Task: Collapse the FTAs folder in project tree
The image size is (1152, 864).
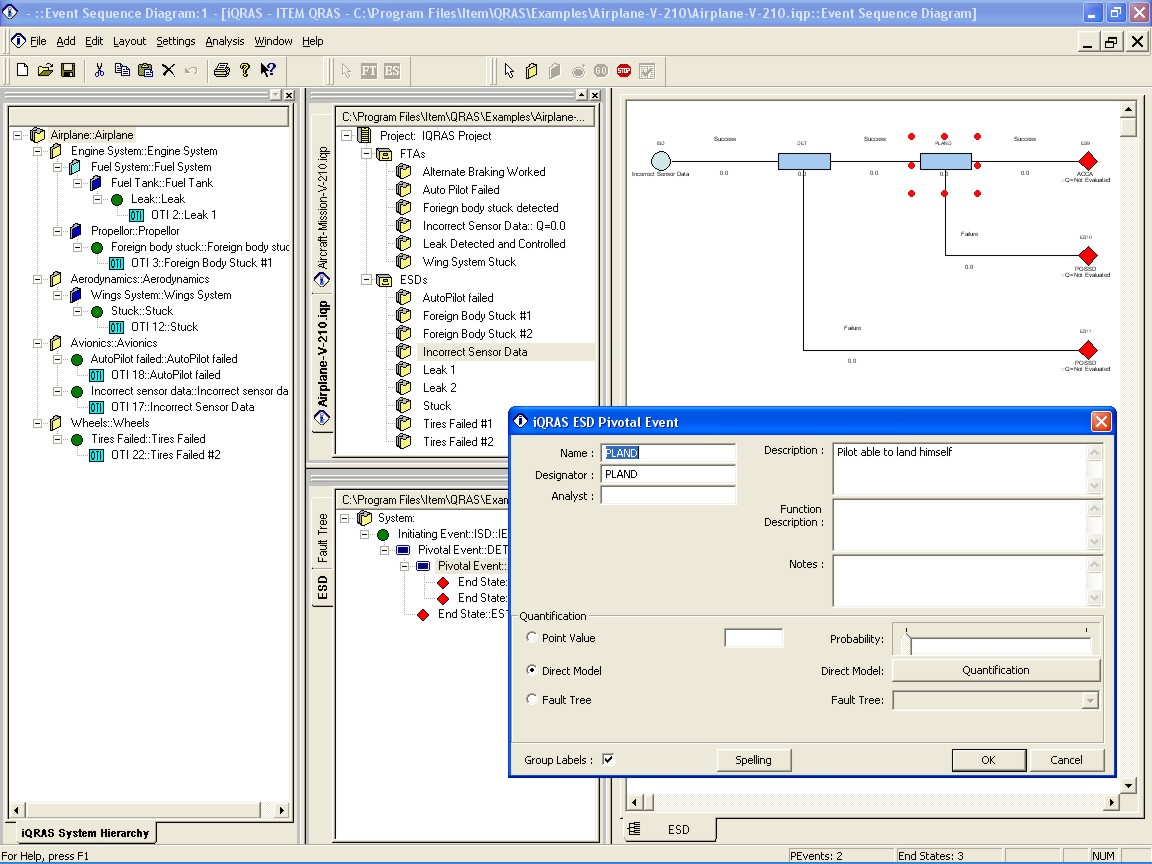Action: [x=367, y=154]
